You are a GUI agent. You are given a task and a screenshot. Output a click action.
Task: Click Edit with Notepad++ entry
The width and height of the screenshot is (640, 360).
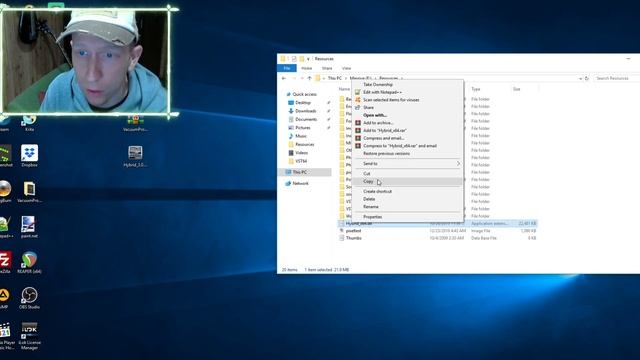408,92
